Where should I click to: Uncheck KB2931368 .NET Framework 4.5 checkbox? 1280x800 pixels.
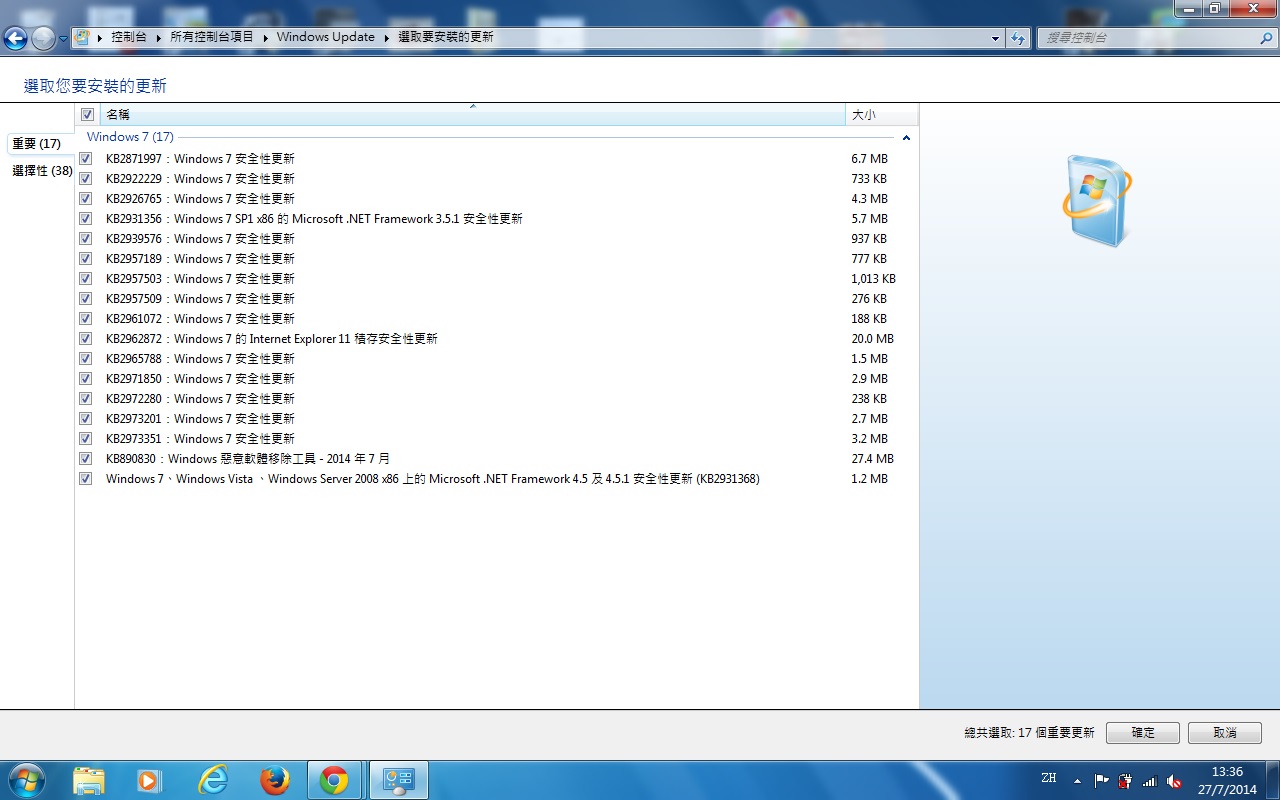click(86, 479)
